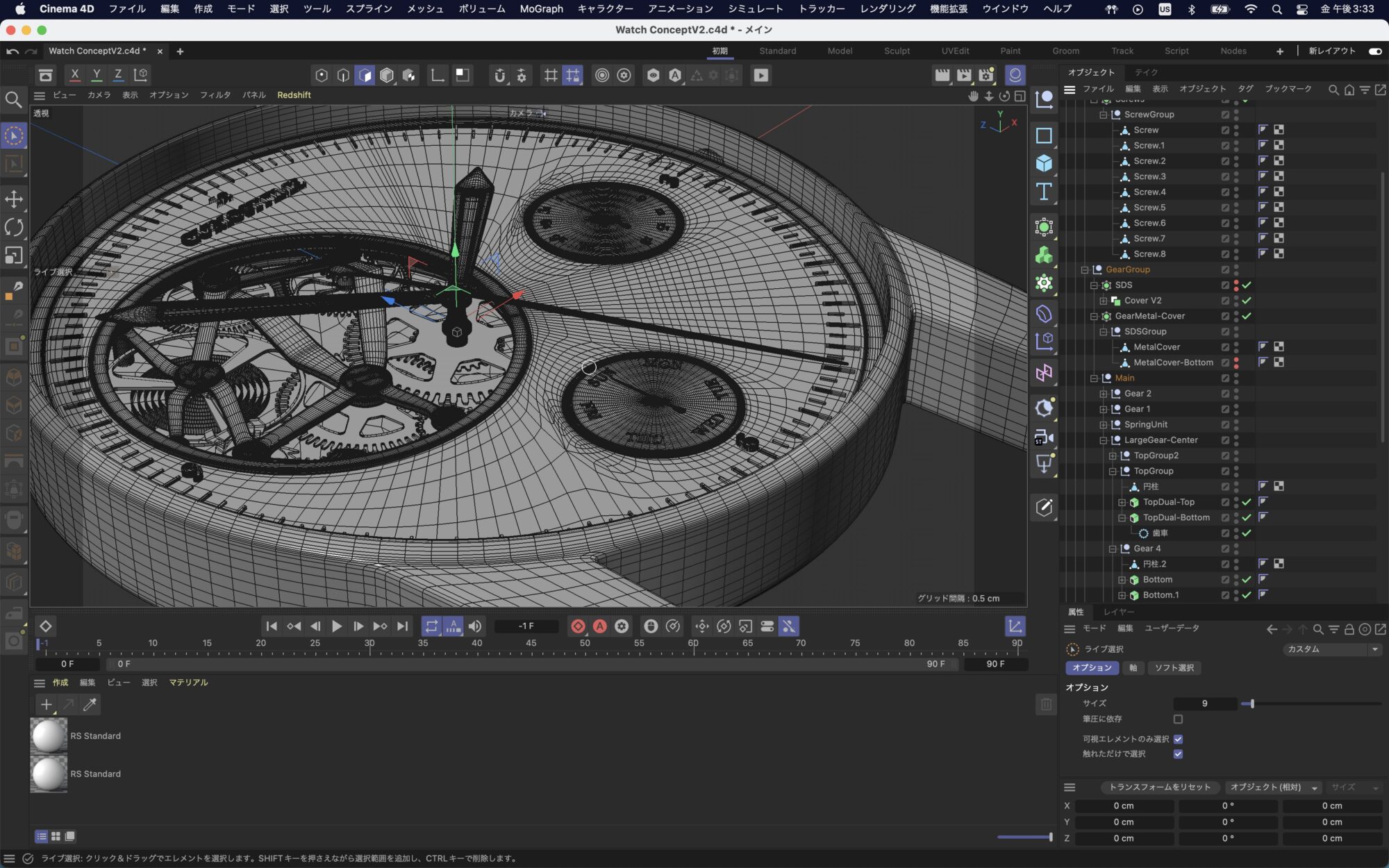Toggle 筆圧に依存 checkbox
This screenshot has height=868, width=1389.
point(1178,719)
